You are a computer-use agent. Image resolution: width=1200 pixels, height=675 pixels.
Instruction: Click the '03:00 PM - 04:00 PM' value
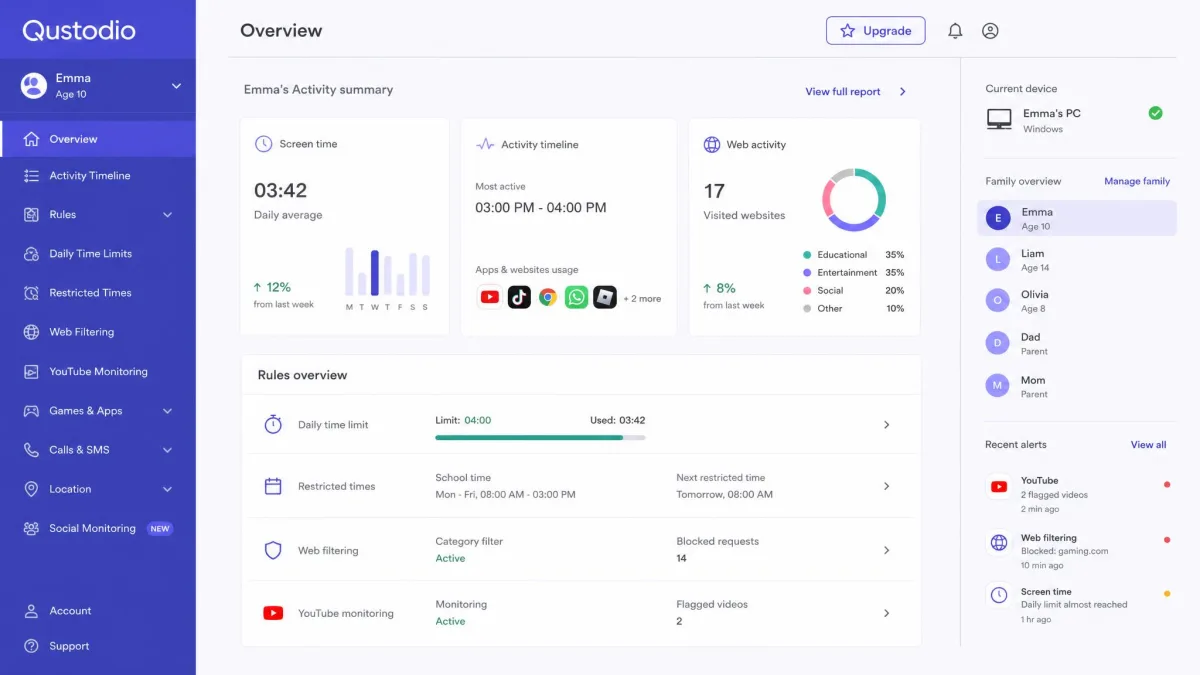(541, 208)
